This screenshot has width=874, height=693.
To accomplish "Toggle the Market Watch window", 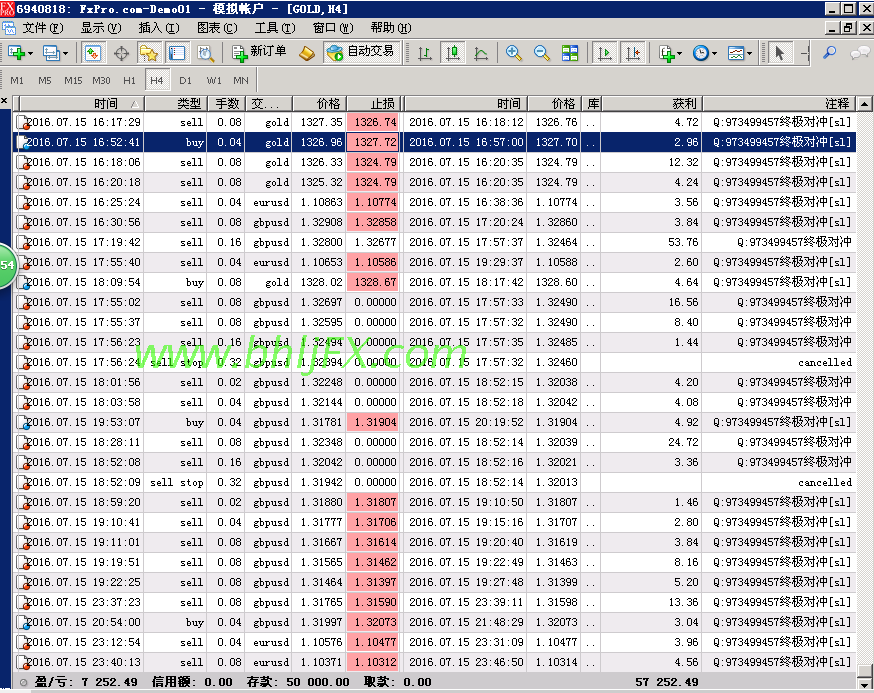I will click(92, 53).
